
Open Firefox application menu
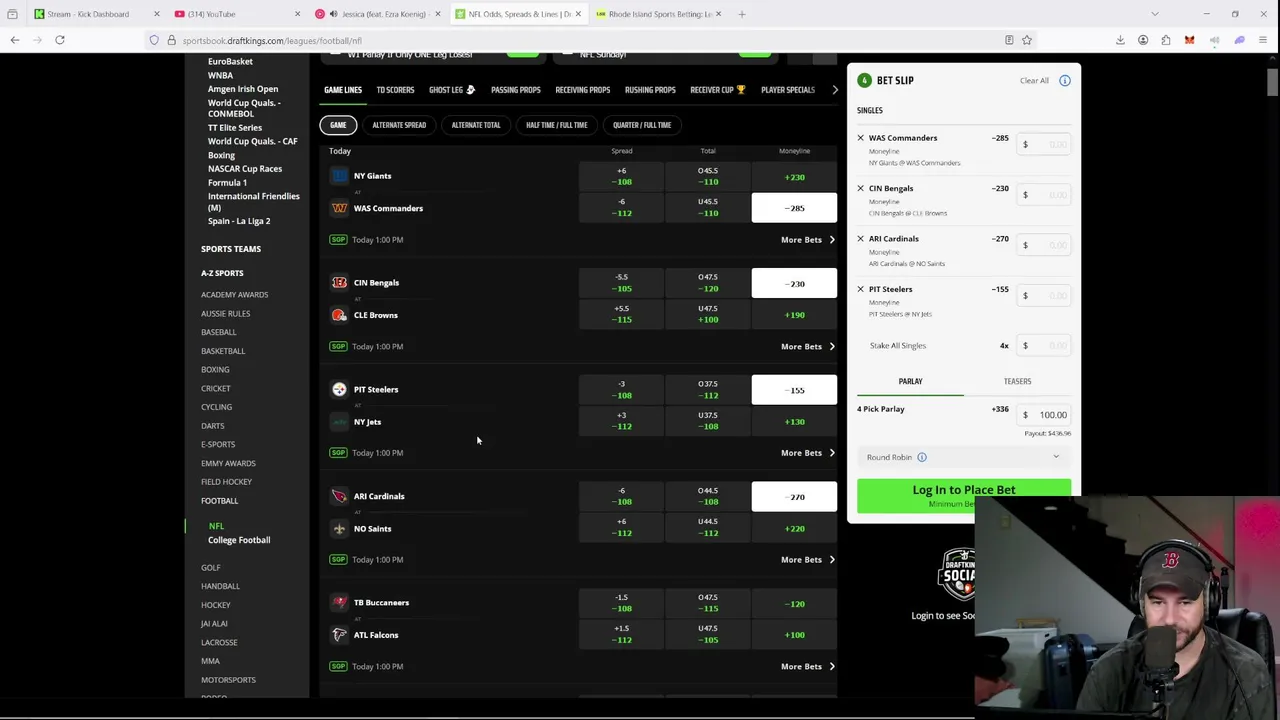coord(1263,40)
